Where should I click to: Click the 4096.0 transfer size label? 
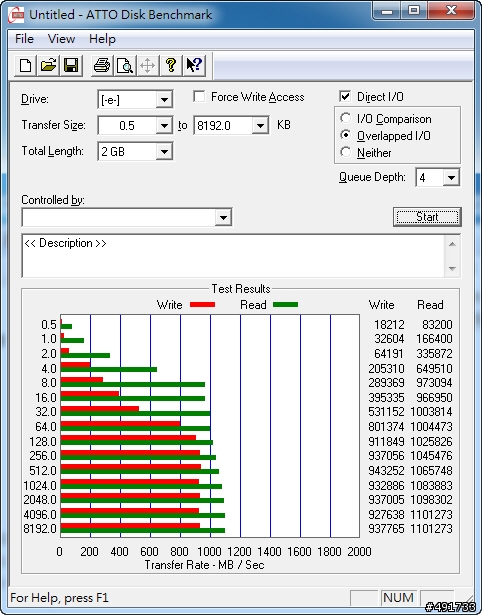40,514
